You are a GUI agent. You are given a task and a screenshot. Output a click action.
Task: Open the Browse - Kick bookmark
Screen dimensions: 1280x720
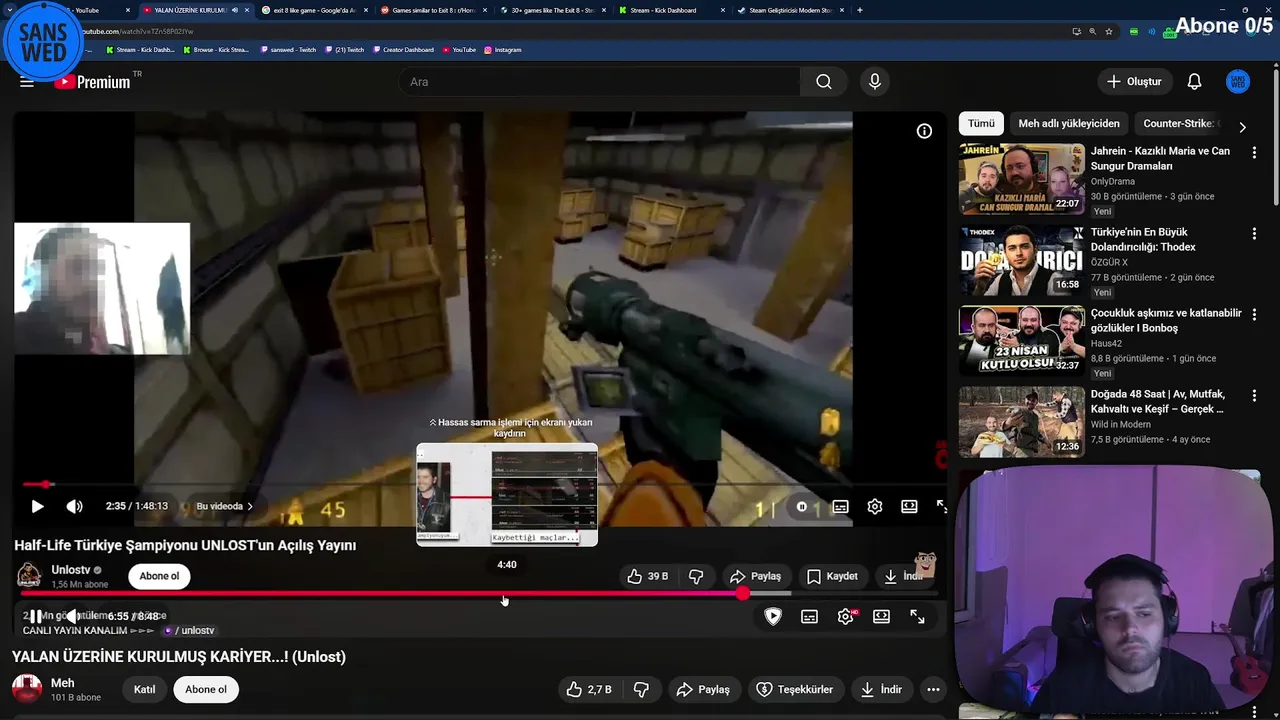[216, 49]
